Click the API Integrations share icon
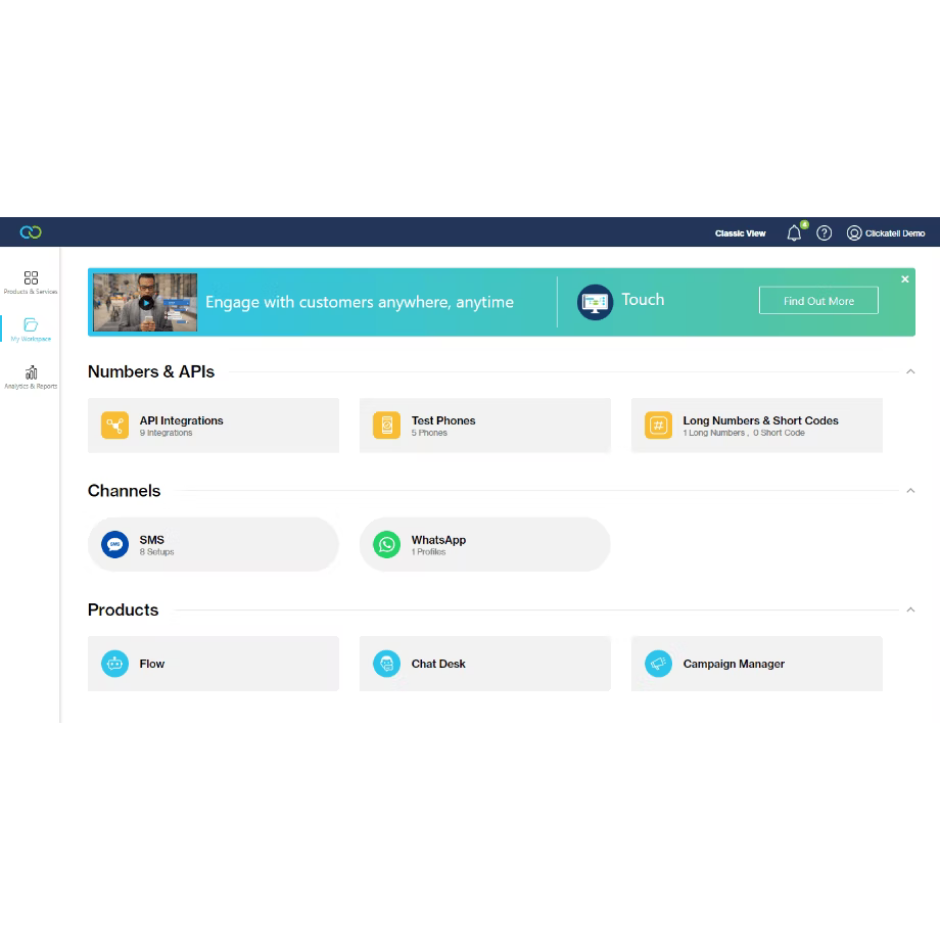Screen dimensions: 940x940 [115, 425]
